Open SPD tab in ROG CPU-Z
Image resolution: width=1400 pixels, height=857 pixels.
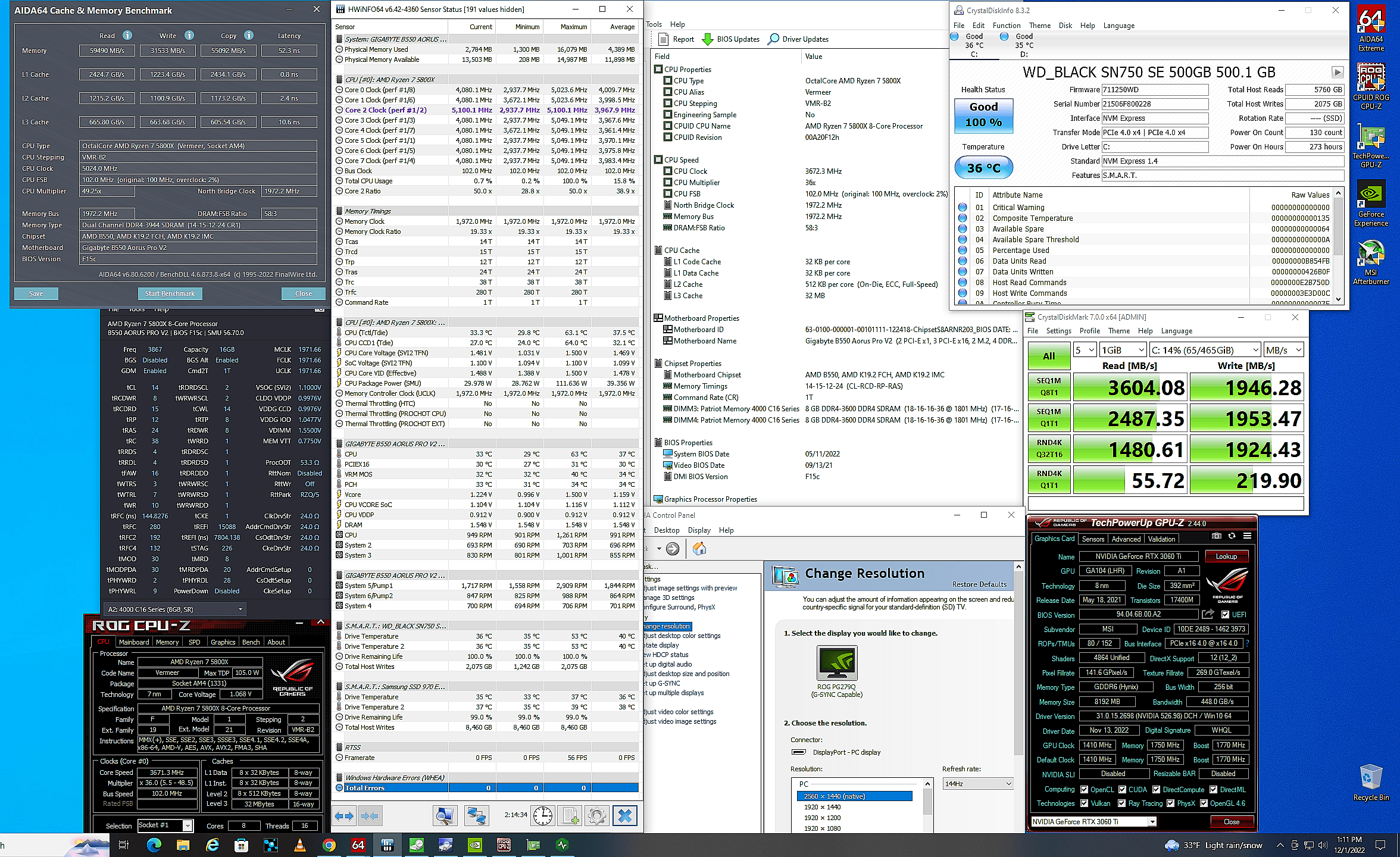coord(194,642)
